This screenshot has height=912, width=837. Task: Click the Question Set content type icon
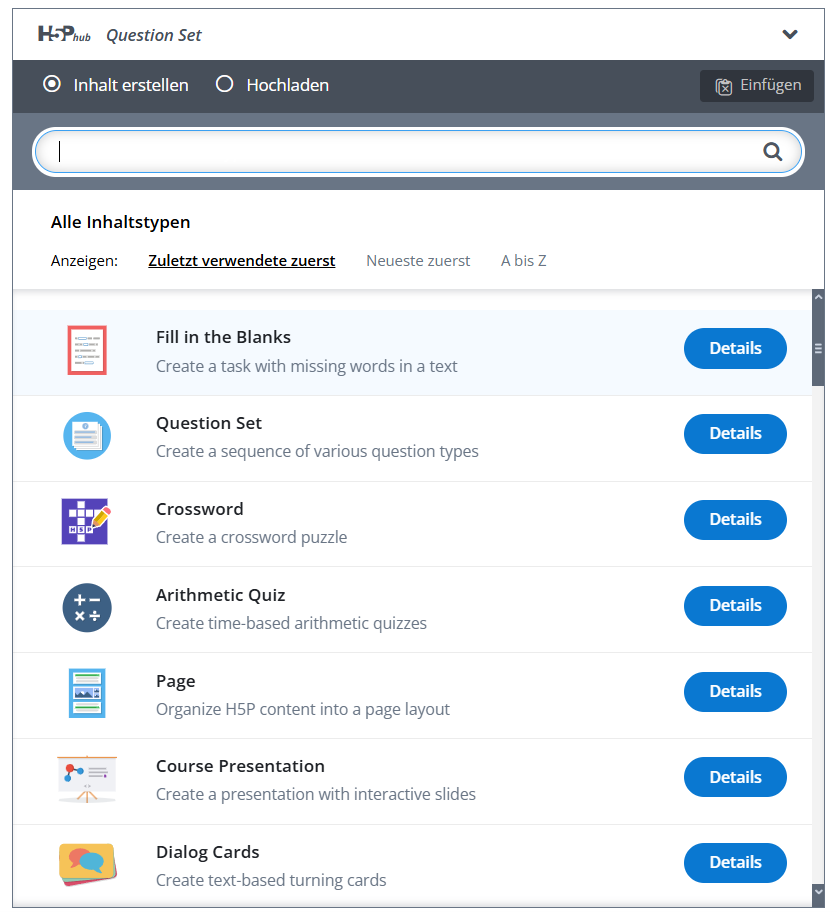pyautogui.click(x=87, y=436)
